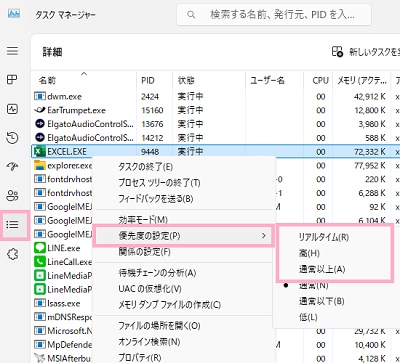Click memory value 10,400 K

[x=370, y=345]
